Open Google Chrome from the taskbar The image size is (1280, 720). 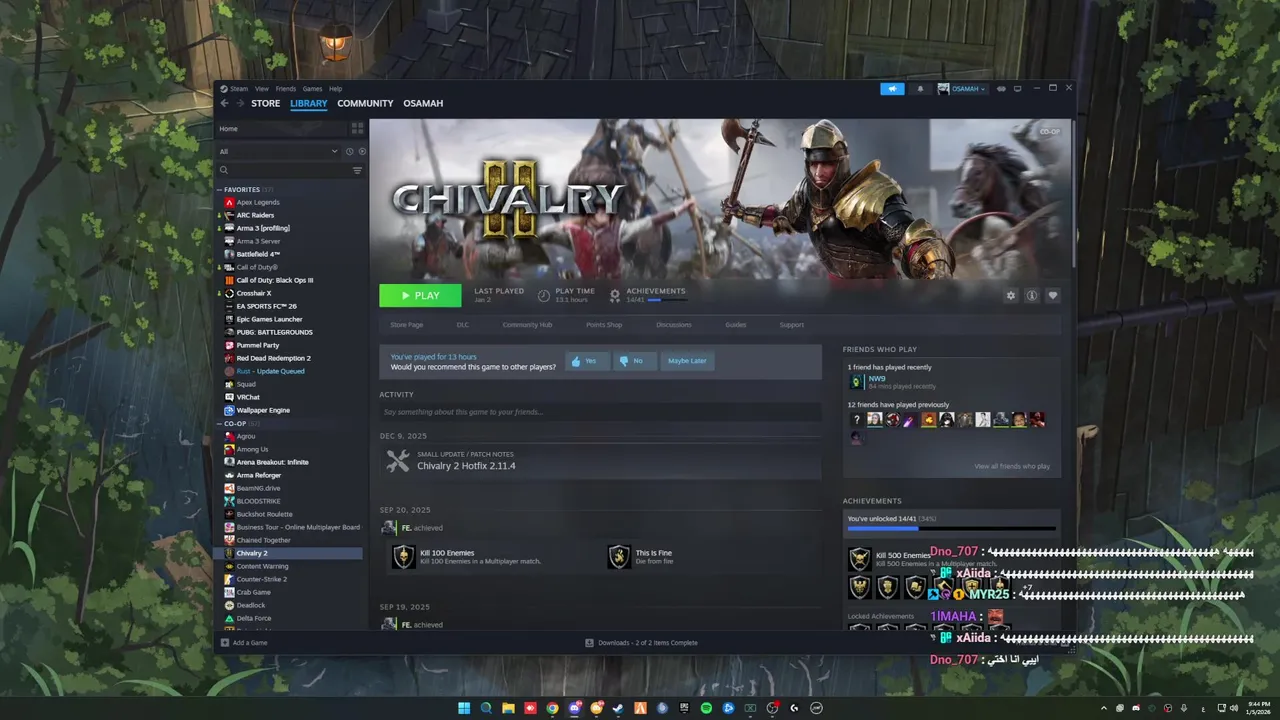point(552,708)
